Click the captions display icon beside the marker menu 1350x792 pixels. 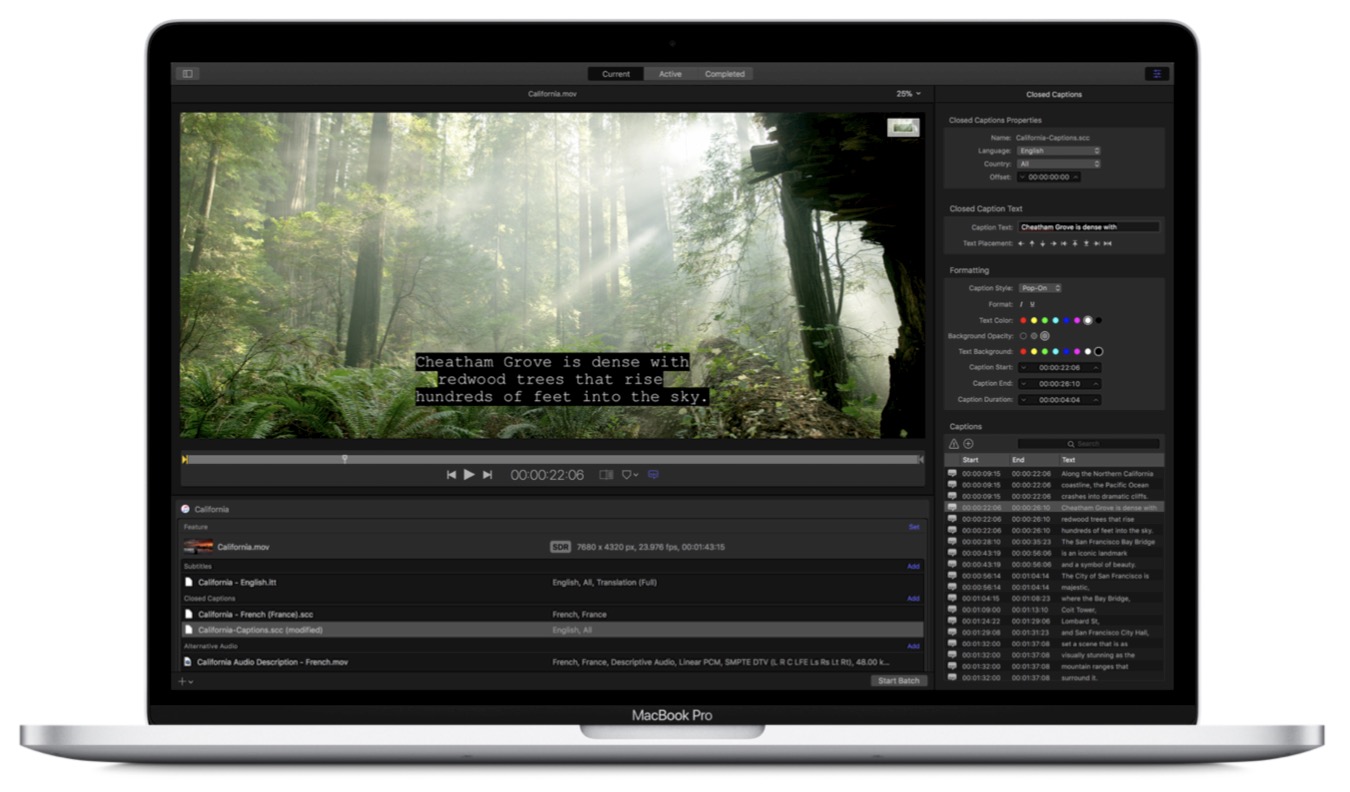coord(653,475)
